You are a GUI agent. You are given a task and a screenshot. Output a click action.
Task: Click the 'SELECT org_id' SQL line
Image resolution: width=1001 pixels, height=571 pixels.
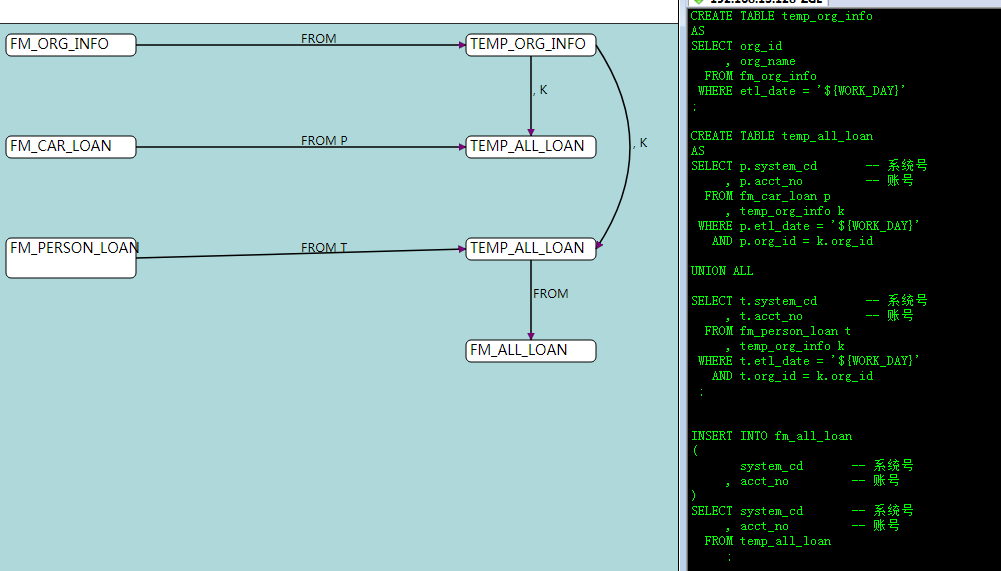[736, 46]
